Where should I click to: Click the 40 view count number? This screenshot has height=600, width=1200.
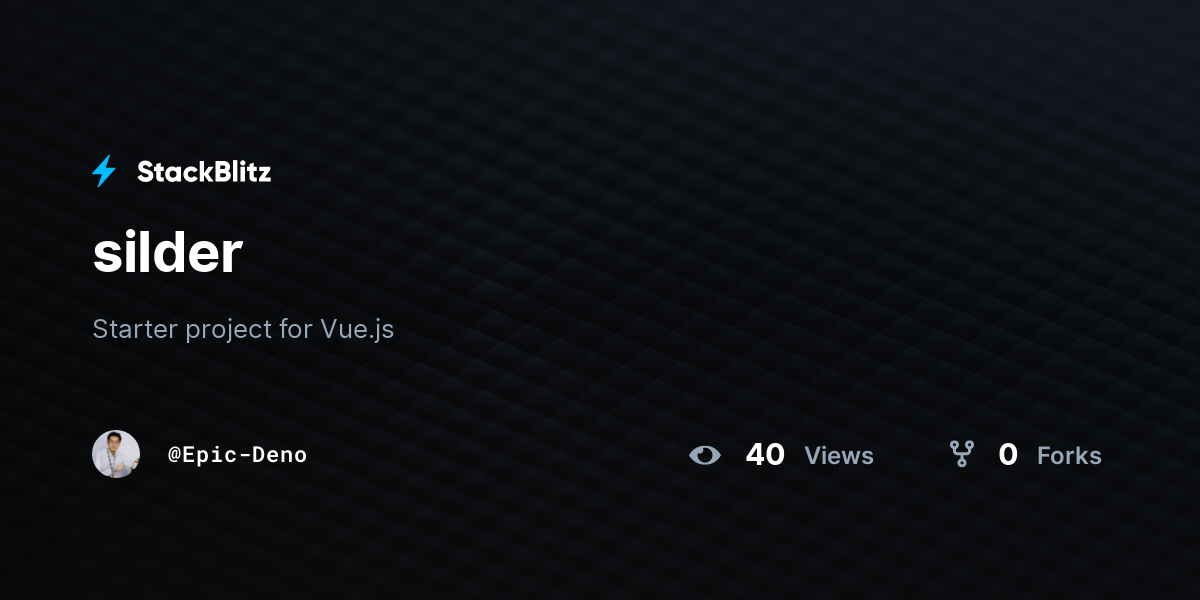[x=765, y=455]
